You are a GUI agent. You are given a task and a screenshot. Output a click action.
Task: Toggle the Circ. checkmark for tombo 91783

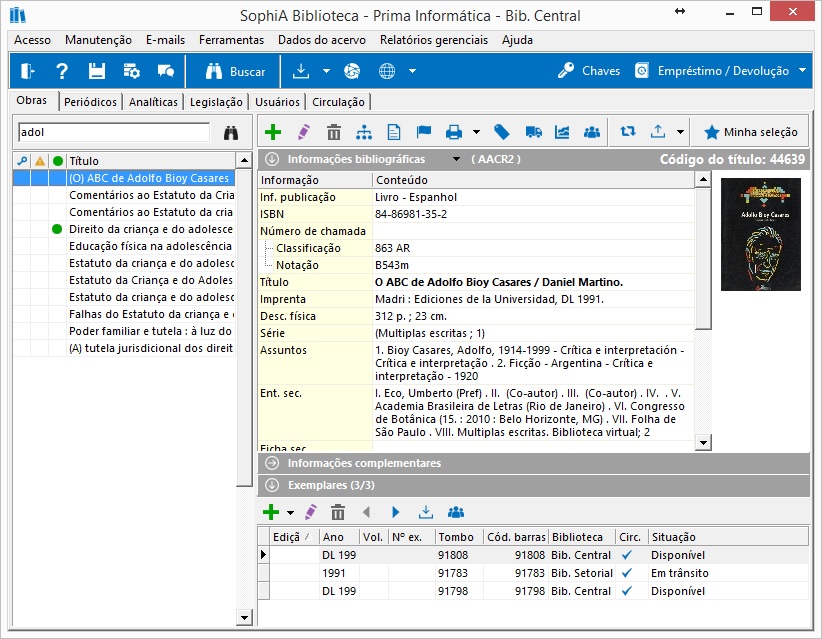click(627, 573)
